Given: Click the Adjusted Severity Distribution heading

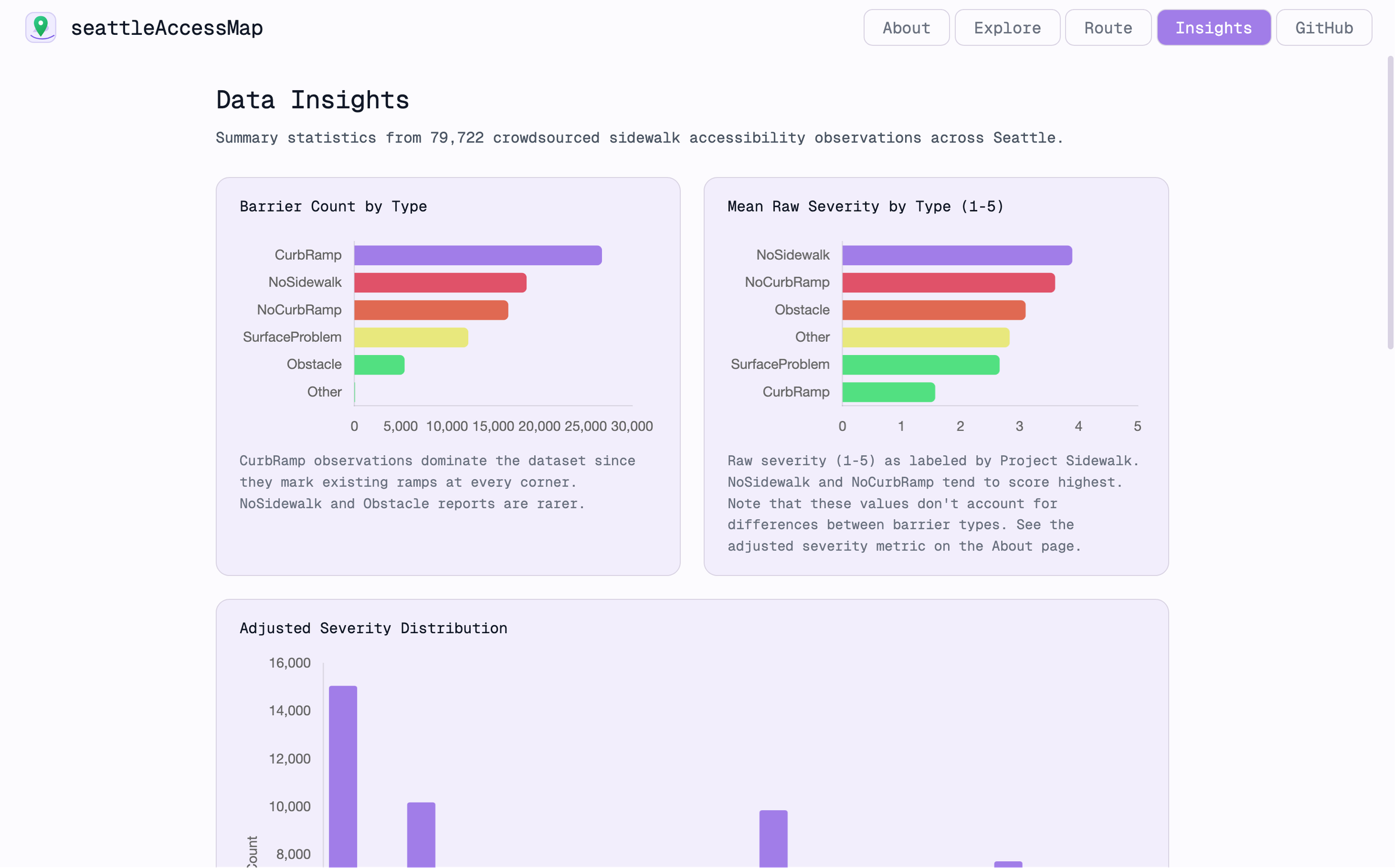Looking at the screenshot, I should pyautogui.click(x=373, y=628).
